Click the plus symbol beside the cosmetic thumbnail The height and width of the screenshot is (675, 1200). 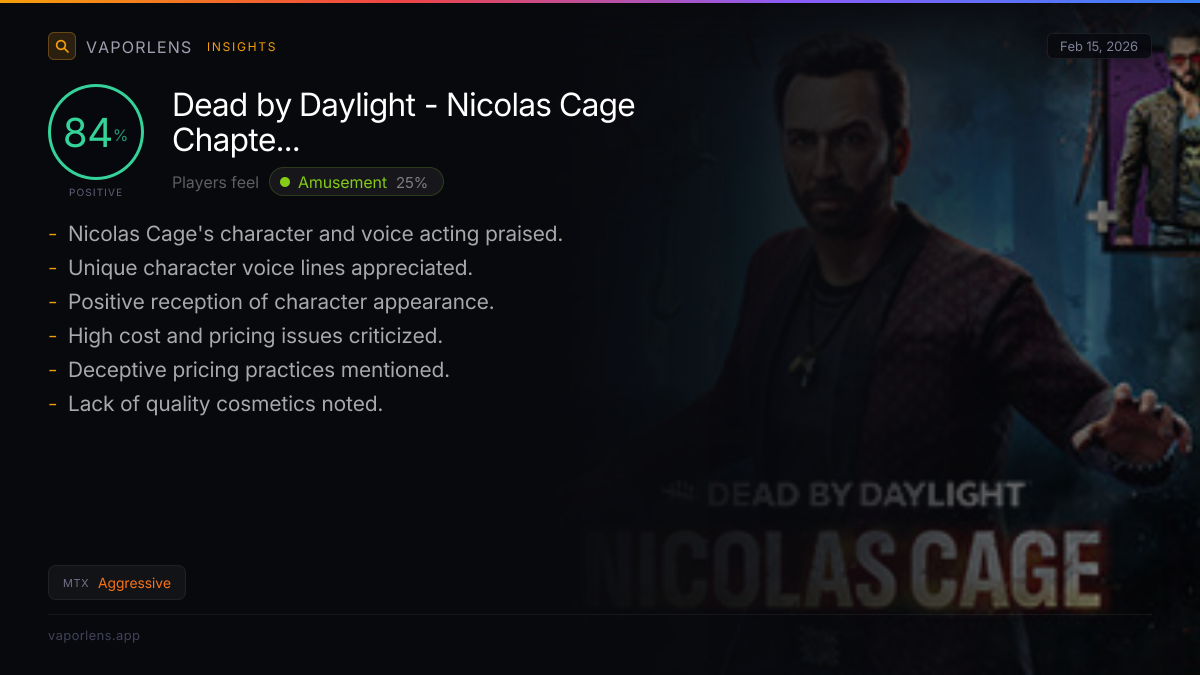(1103, 217)
